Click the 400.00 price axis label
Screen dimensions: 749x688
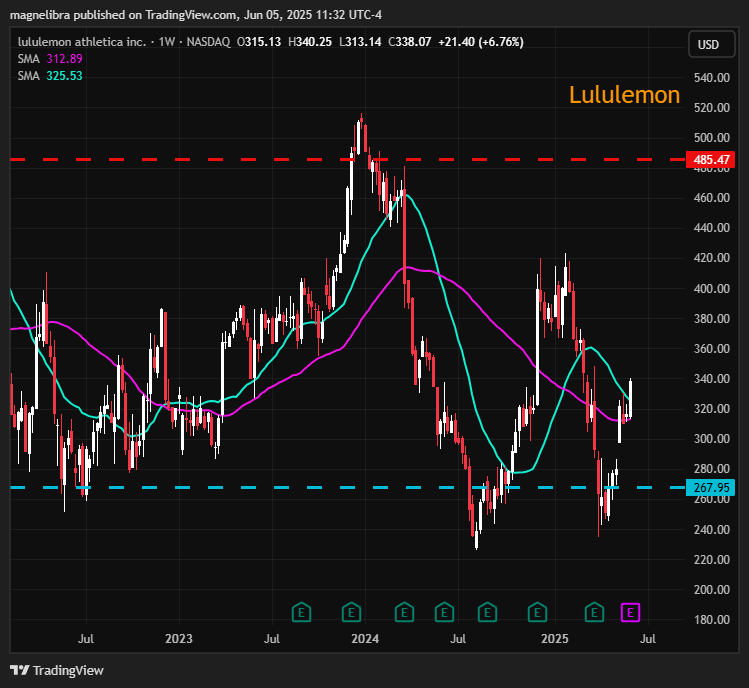(x=712, y=289)
